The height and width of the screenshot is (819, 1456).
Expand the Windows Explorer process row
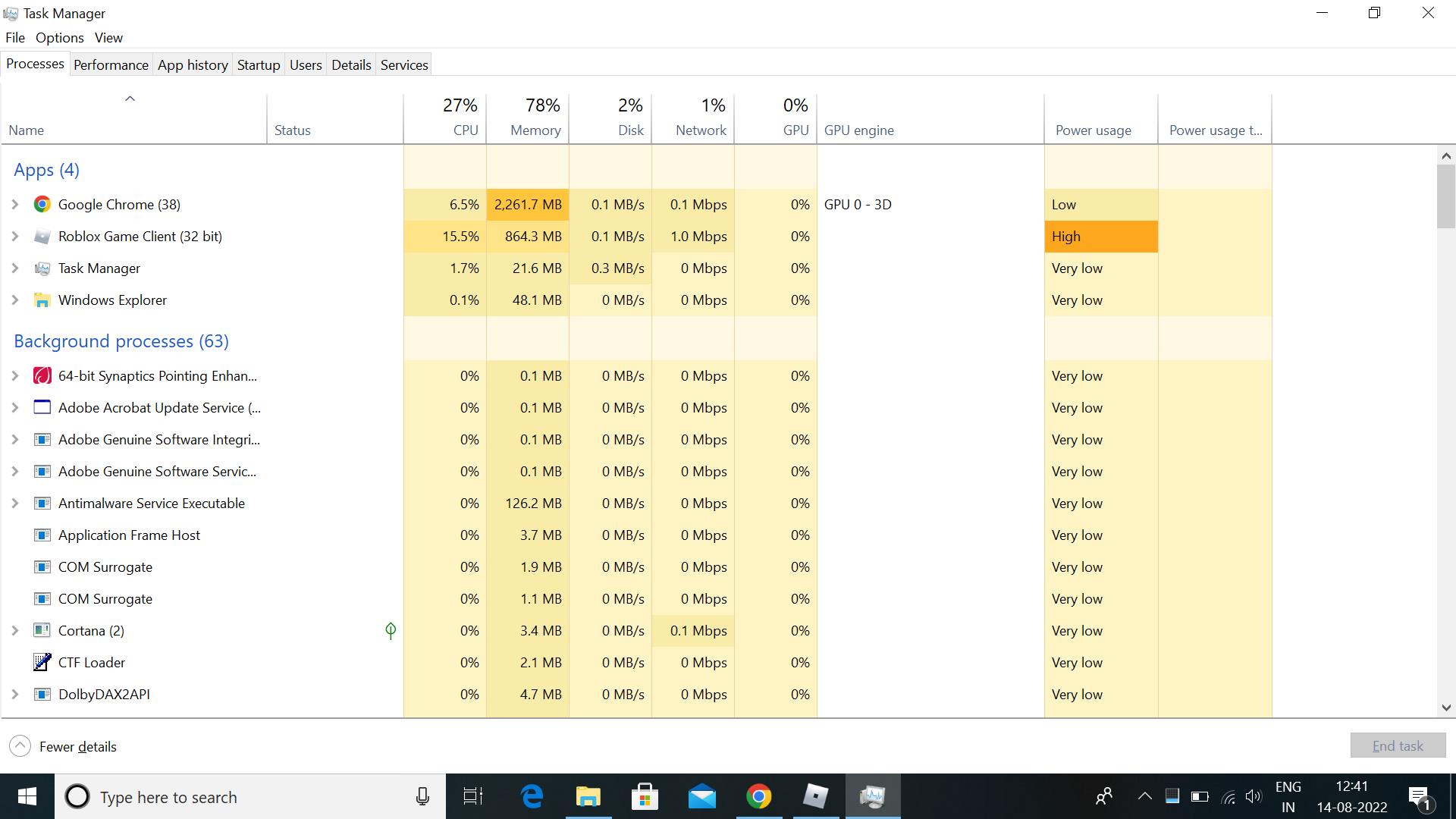click(x=14, y=300)
